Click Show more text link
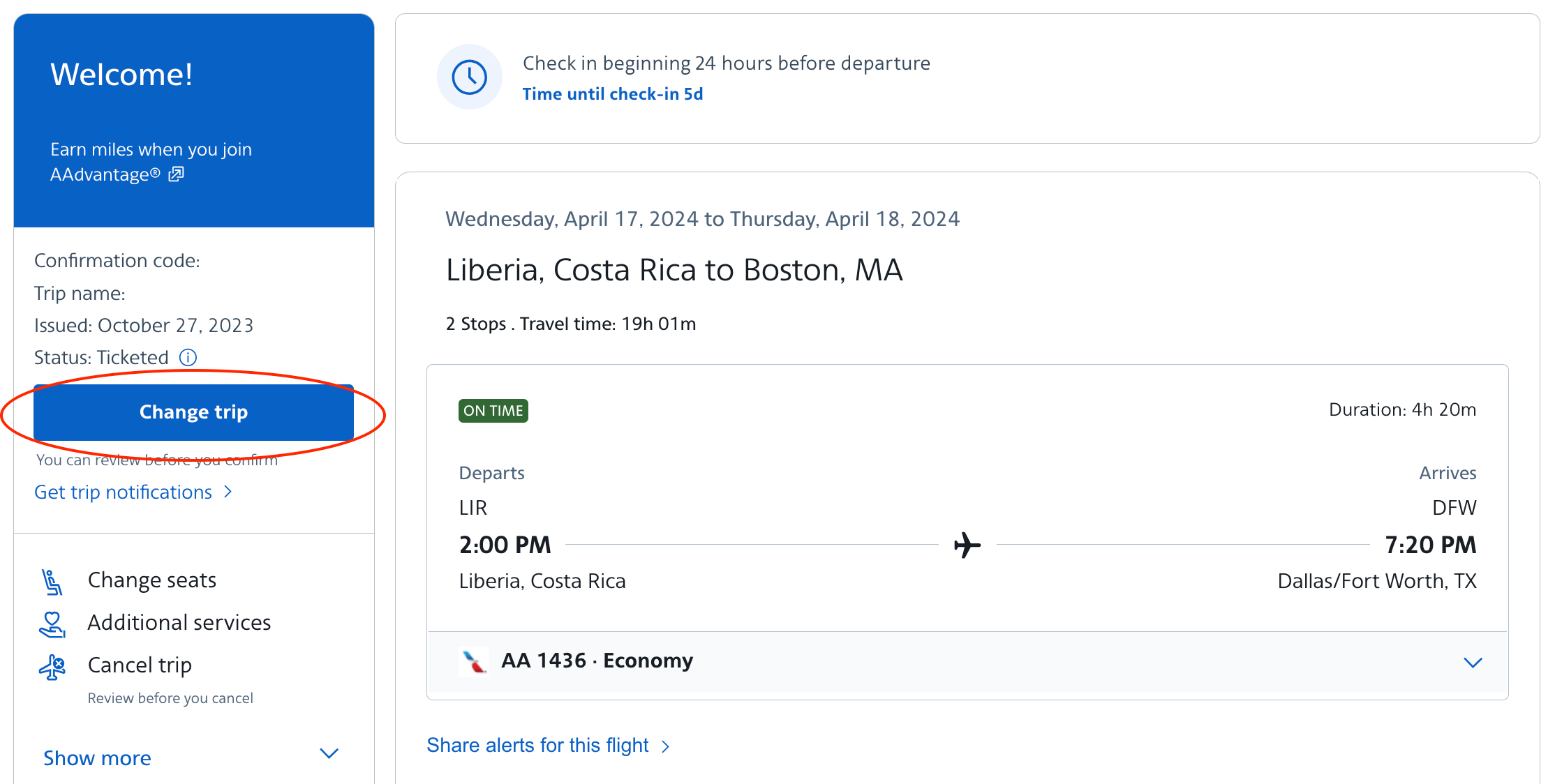Viewport: 1555px width, 784px height. click(x=97, y=758)
